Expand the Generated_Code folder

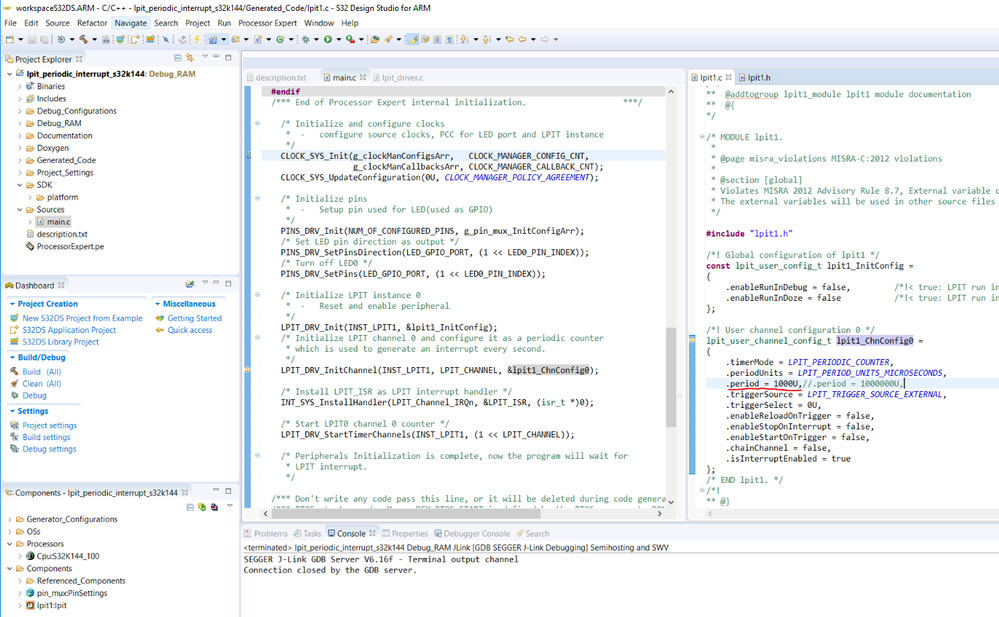(66, 160)
